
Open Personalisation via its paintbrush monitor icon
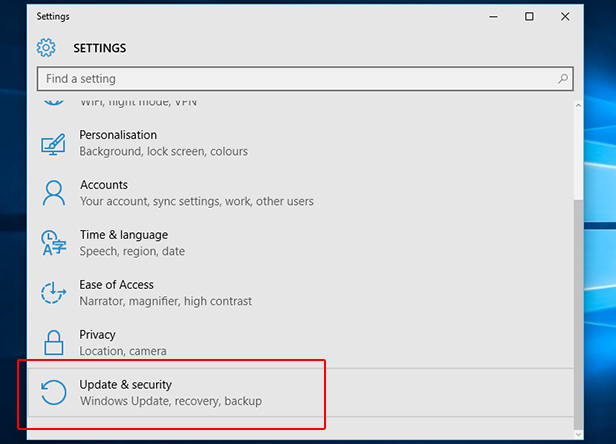(x=53, y=144)
